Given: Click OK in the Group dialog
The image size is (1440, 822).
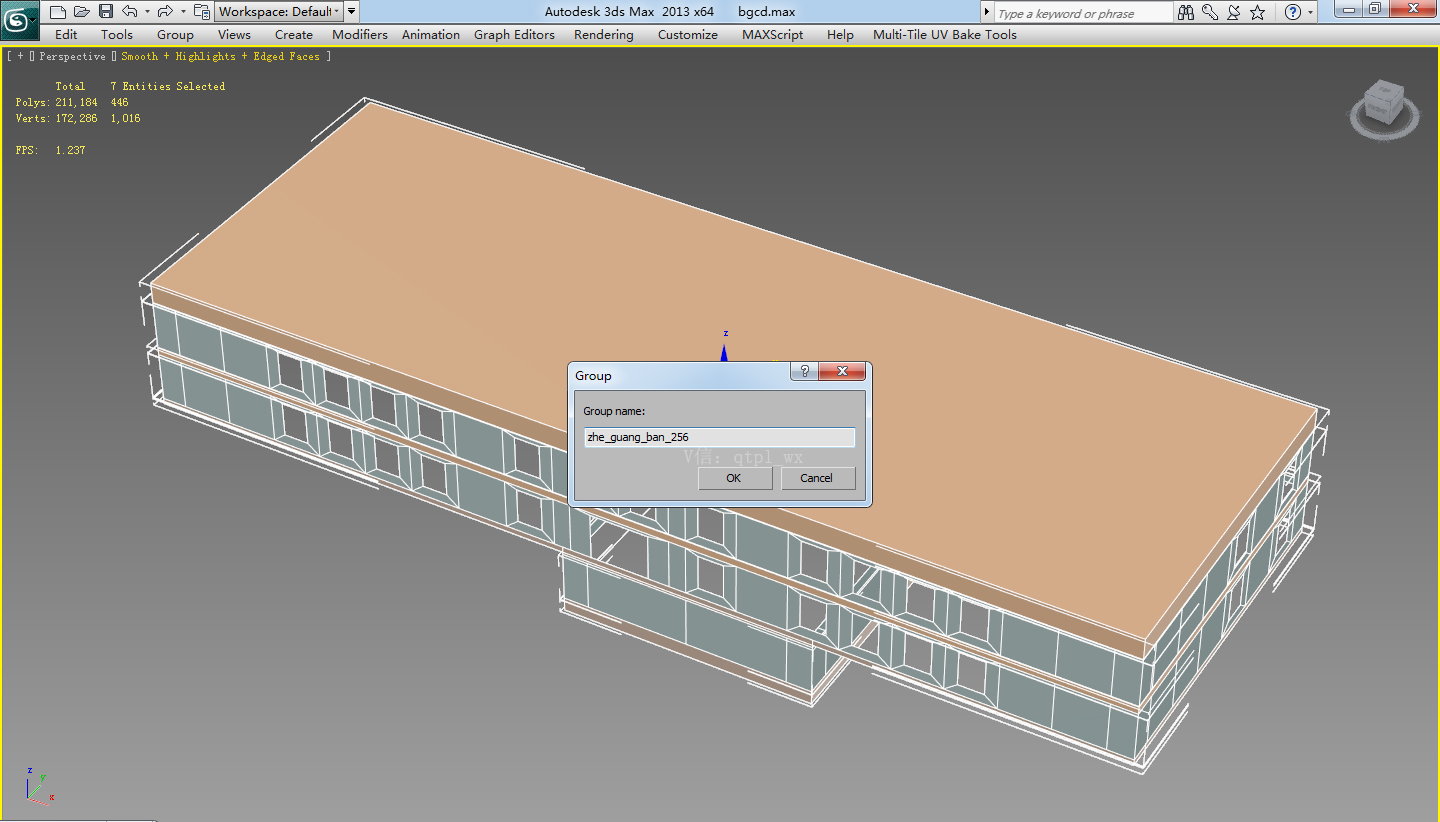Looking at the screenshot, I should [x=734, y=478].
